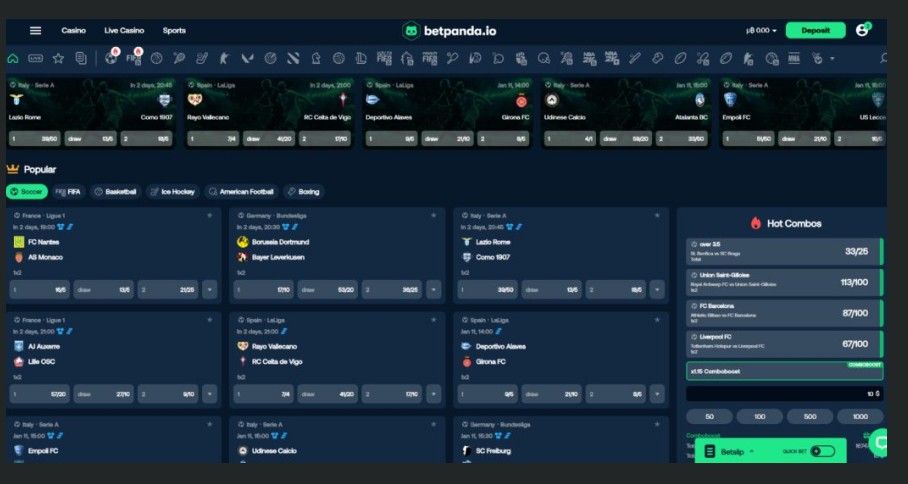Set stake to 1000 preset
Viewport: 908px width, 484px height.
(x=860, y=416)
